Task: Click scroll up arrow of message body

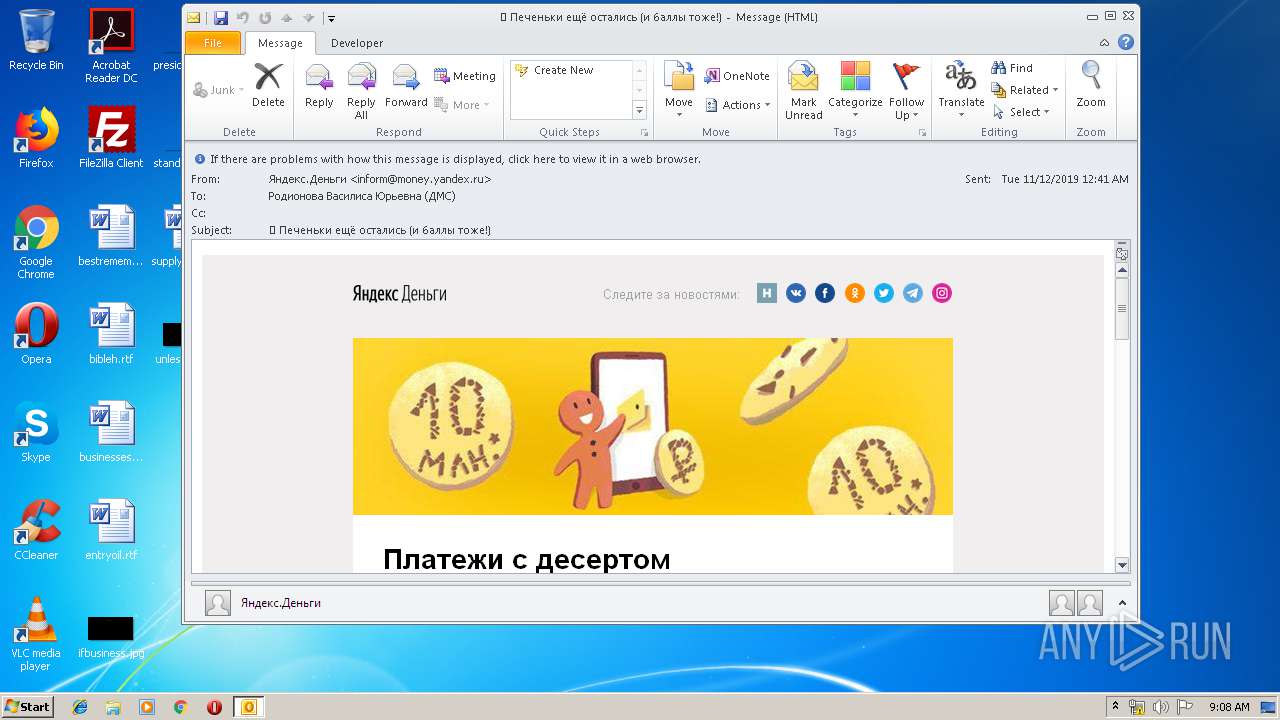Action: coord(1122,270)
